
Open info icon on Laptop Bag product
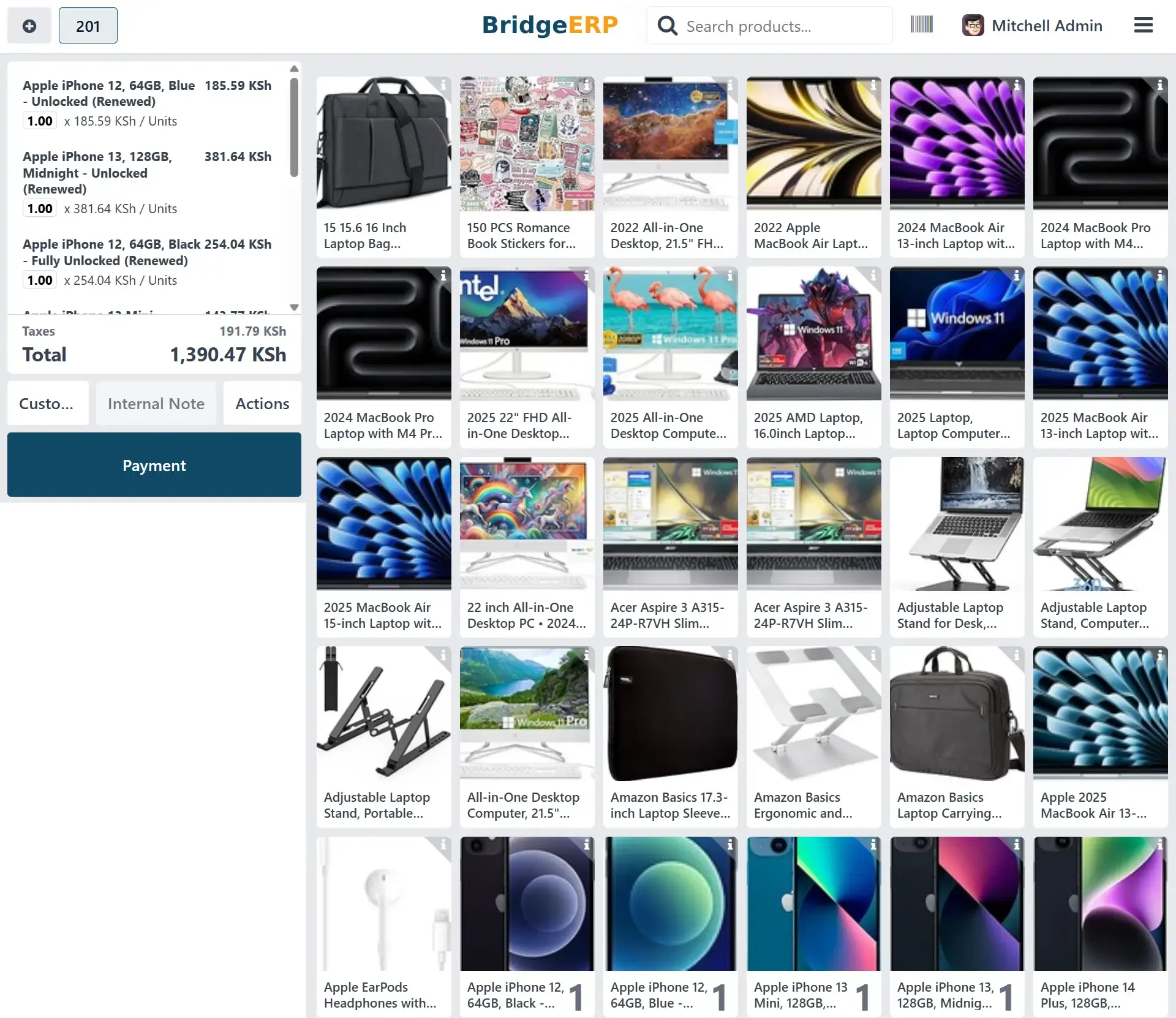pos(443,86)
